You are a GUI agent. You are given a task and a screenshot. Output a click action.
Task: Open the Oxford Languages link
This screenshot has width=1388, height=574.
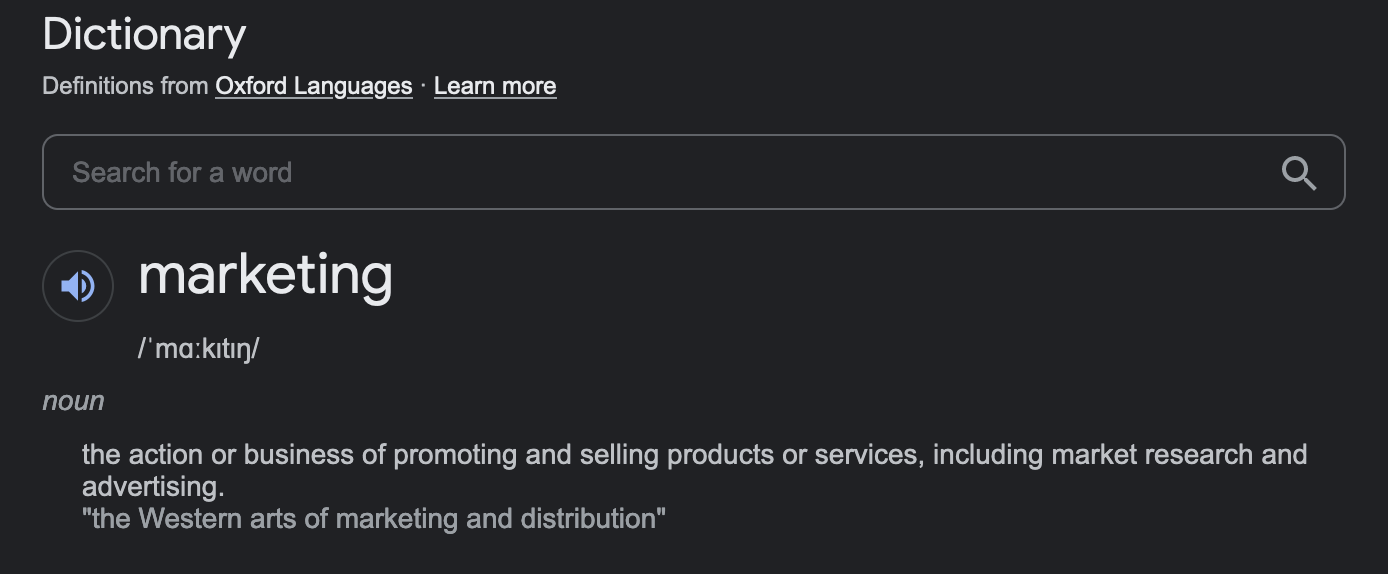(x=314, y=86)
